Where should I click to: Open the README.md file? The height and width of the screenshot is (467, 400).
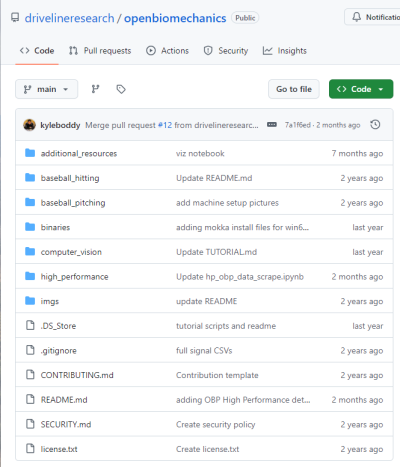(x=64, y=400)
